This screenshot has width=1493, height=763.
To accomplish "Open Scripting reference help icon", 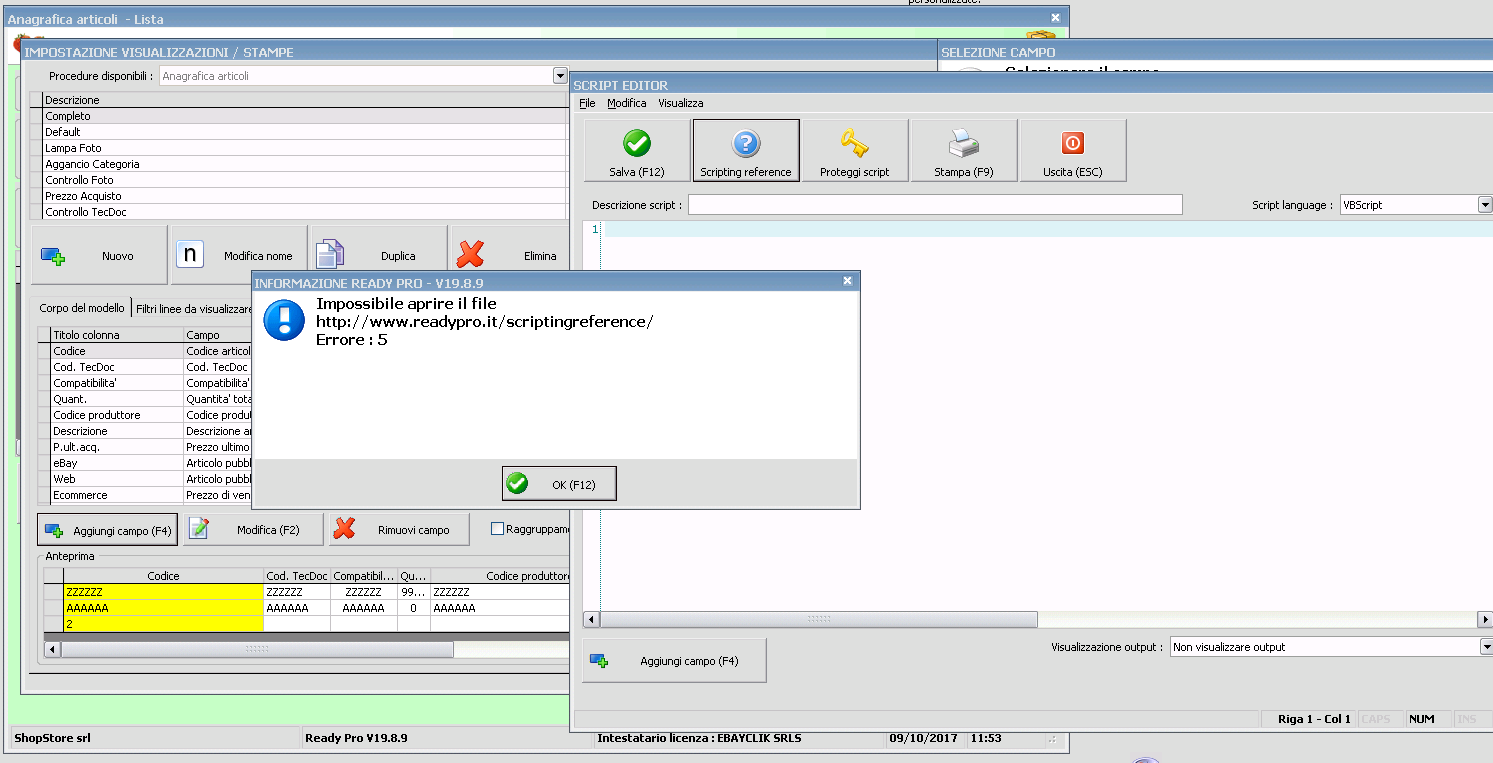I will click(x=746, y=143).
